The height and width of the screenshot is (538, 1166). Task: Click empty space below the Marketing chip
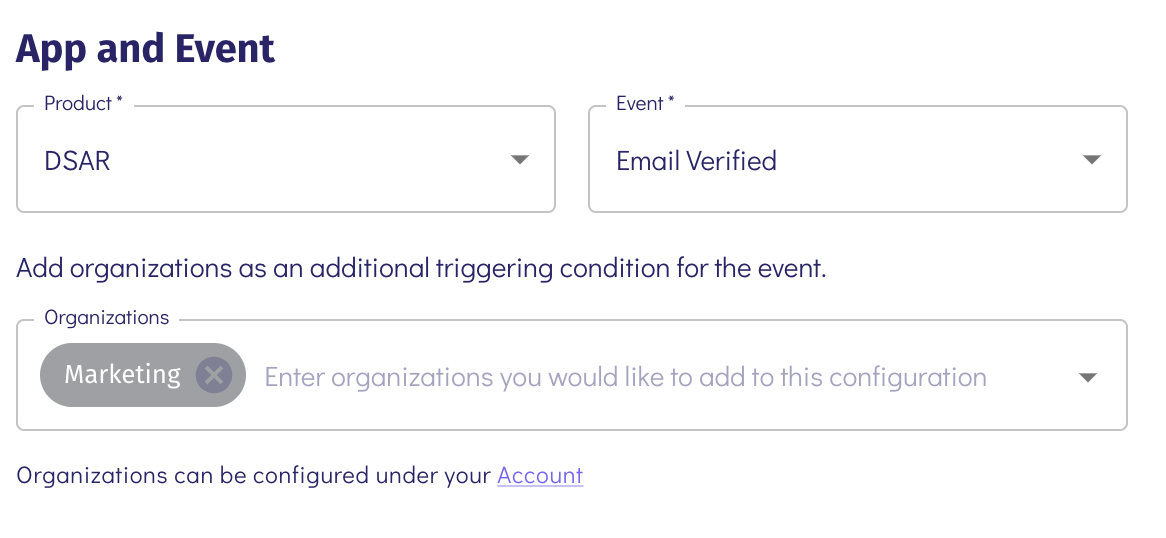[140, 418]
